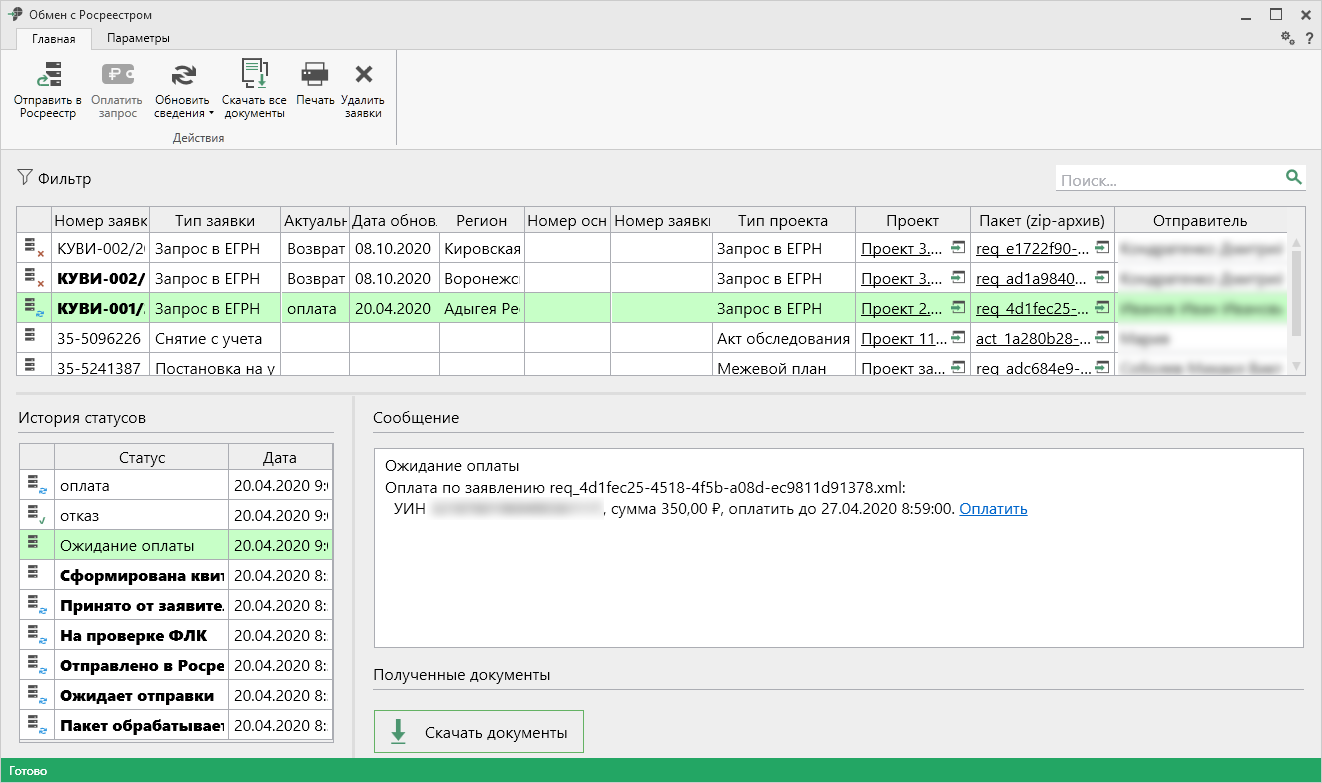Click Send to Rosreestr toolbar icon

point(47,76)
